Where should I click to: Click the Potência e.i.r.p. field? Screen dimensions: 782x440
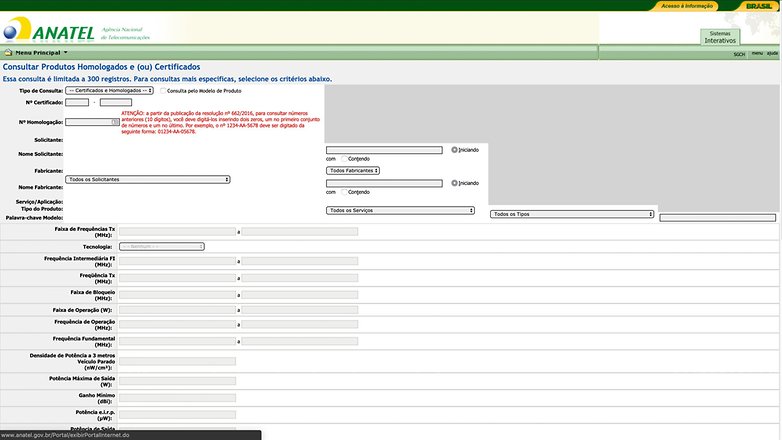178,415
